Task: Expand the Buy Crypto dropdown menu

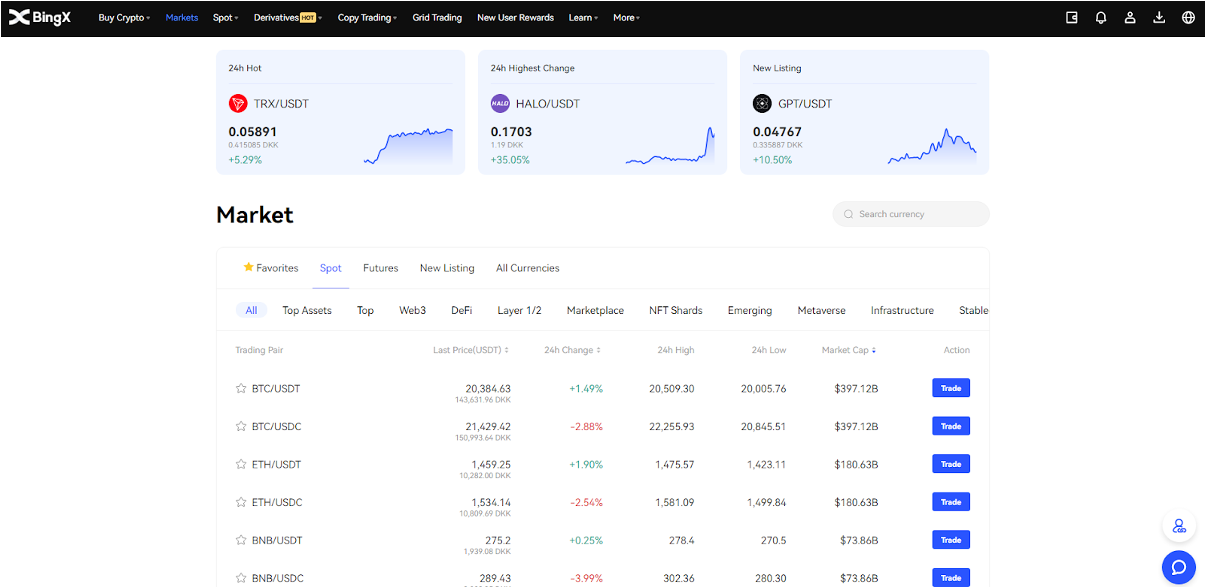Action: point(124,18)
